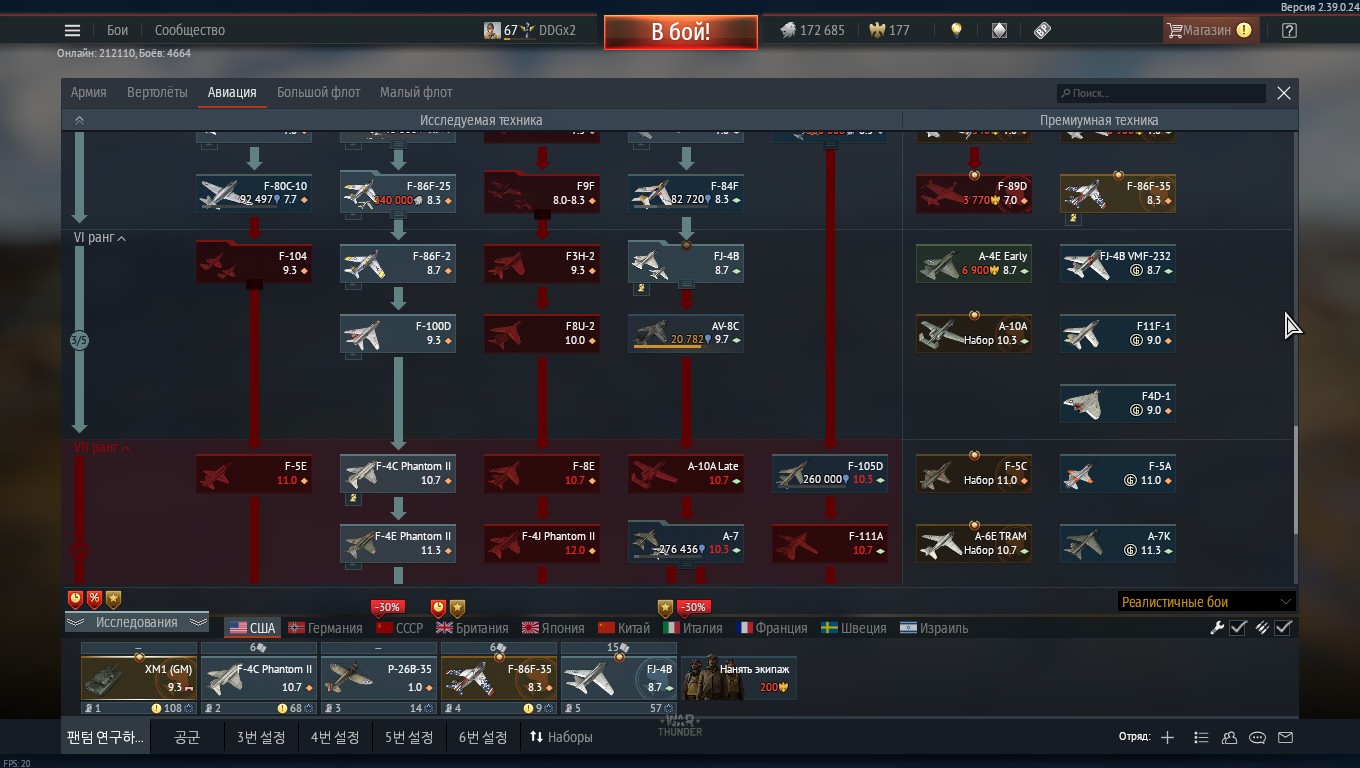Toggle the auto-repair wrench checkbox

[1238, 628]
